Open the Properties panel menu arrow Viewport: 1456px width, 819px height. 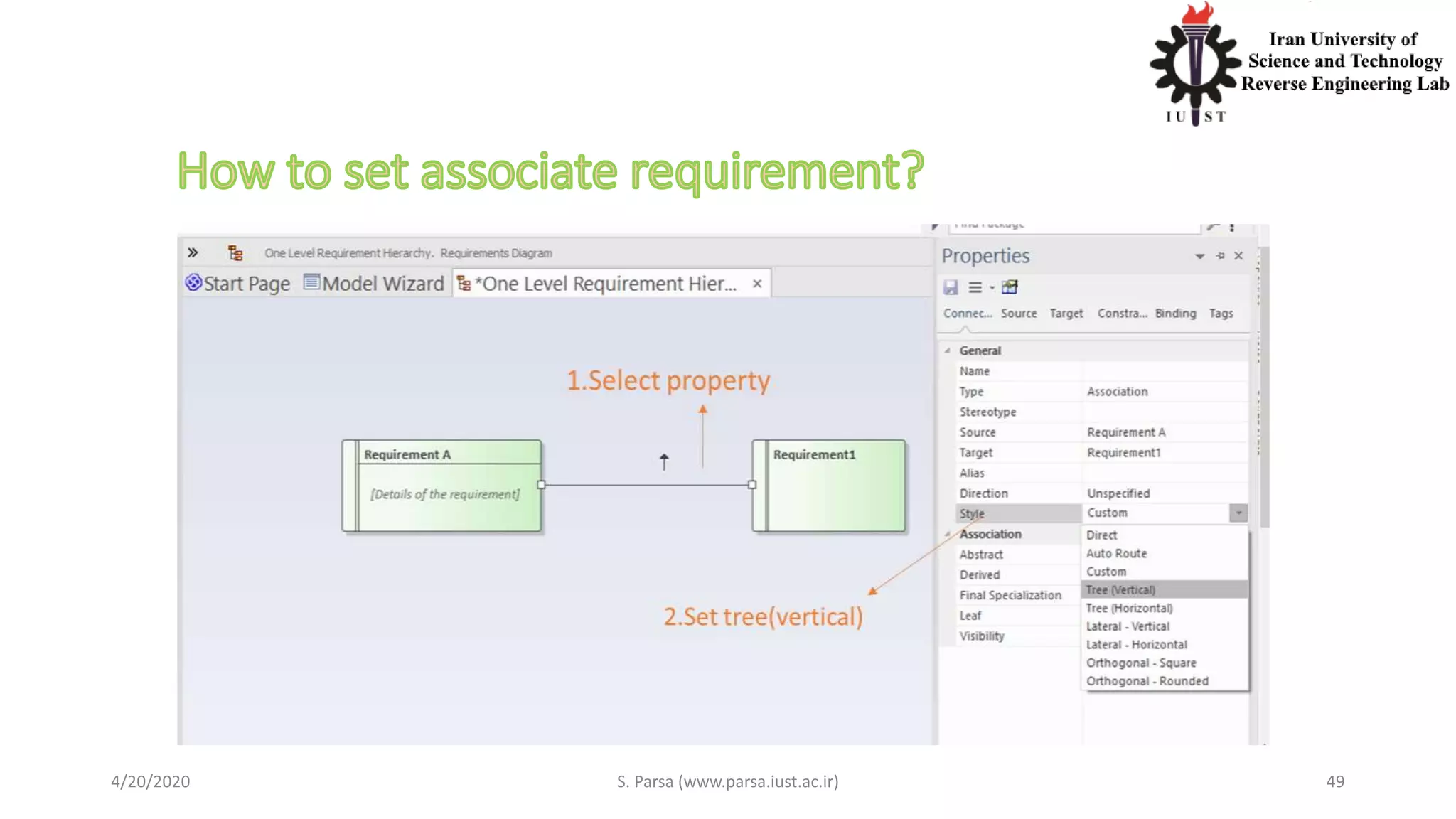(x=1199, y=256)
